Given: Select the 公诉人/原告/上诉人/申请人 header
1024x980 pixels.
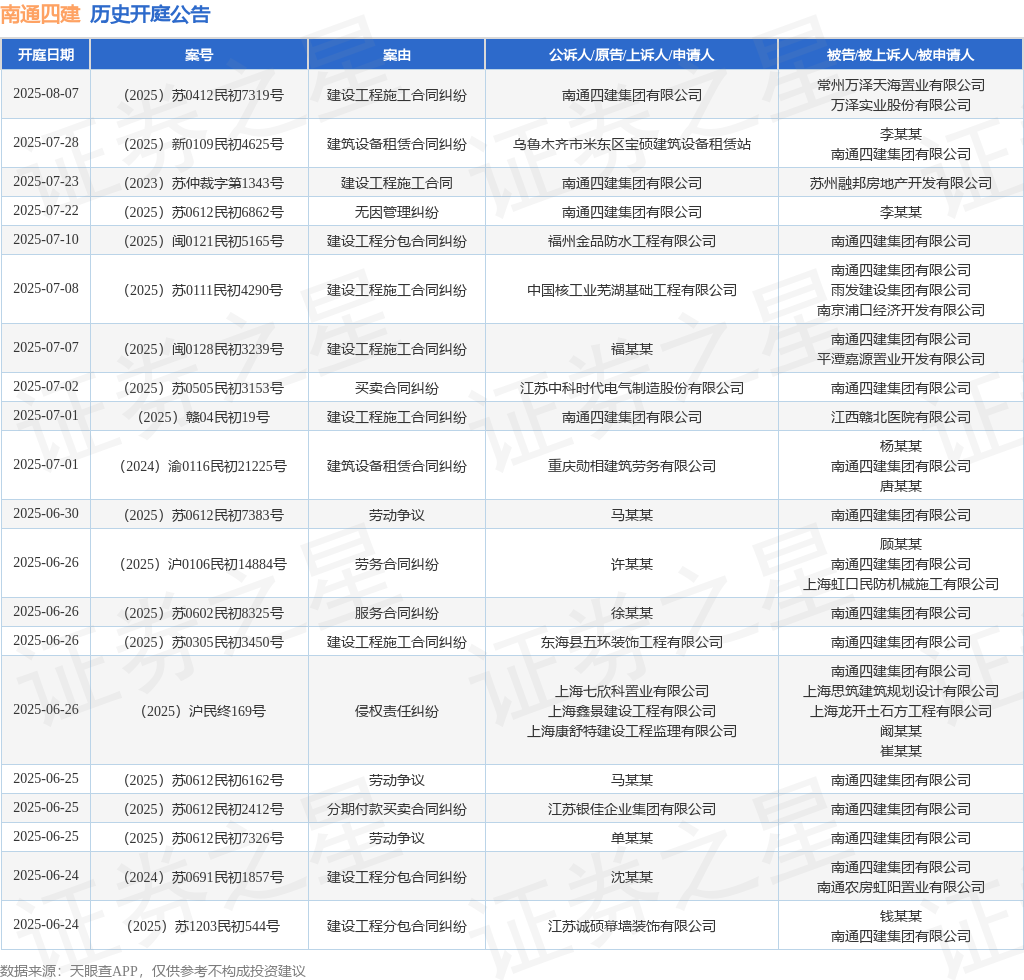Looking at the screenshot, I should [632, 55].
